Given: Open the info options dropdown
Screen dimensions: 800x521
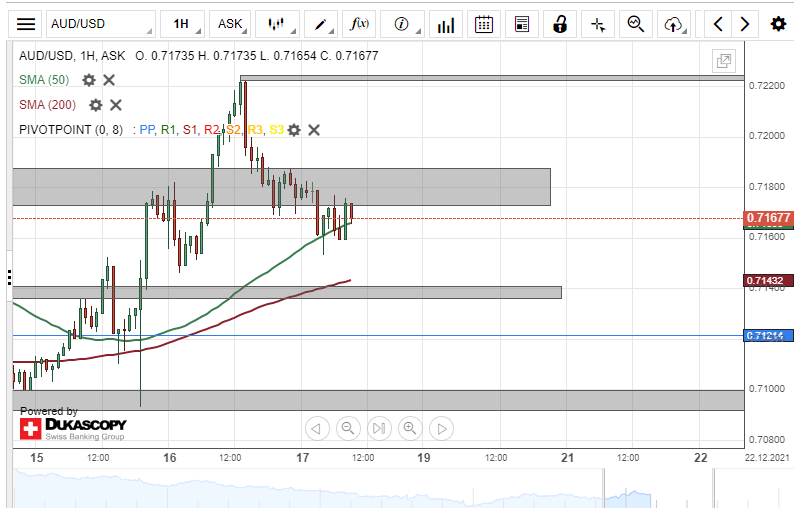Looking at the screenshot, I should [x=402, y=24].
